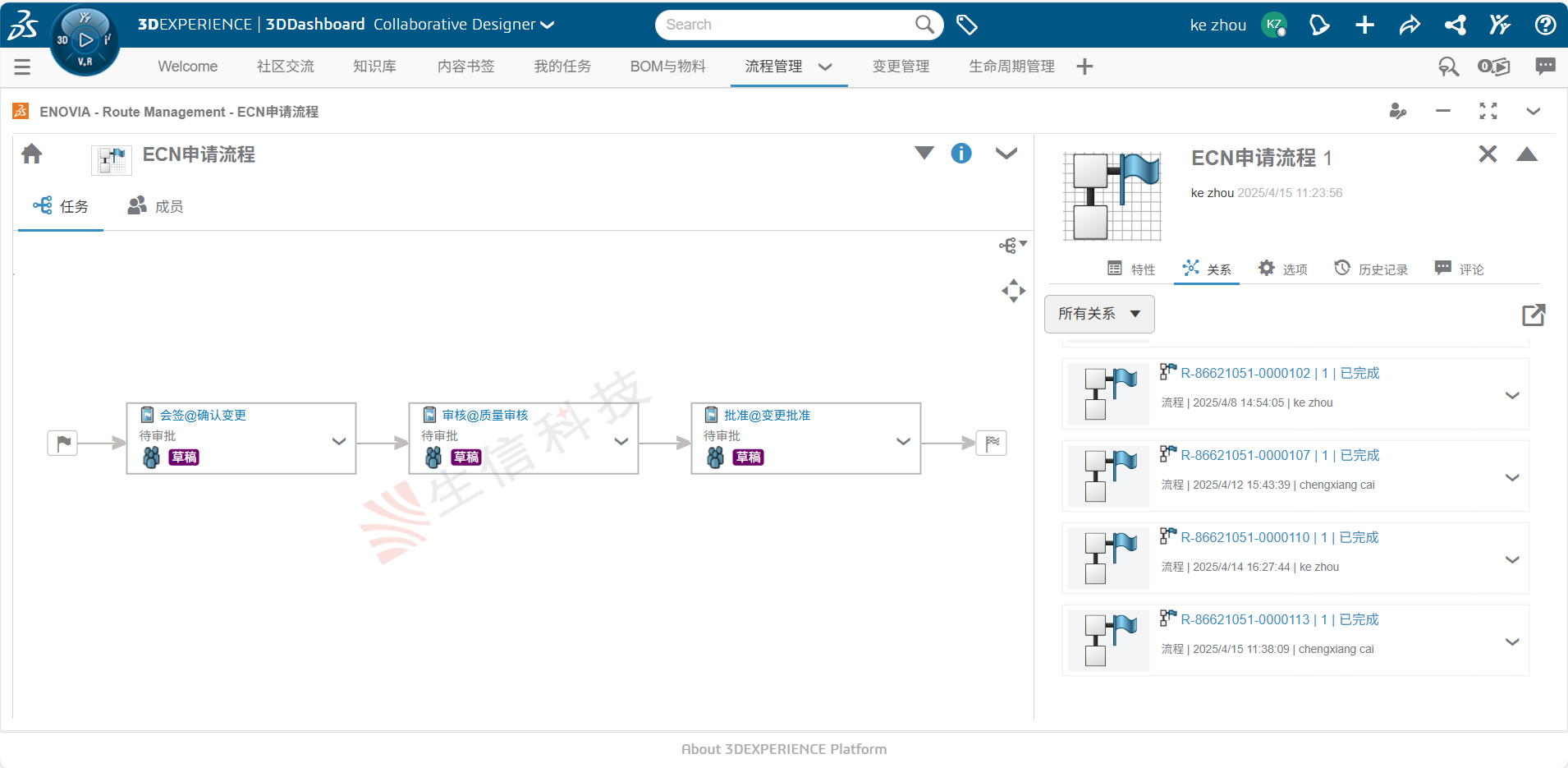This screenshot has height=768, width=1568.
Task: Click About 3DEXPERIENCE Platform link
Action: point(784,749)
